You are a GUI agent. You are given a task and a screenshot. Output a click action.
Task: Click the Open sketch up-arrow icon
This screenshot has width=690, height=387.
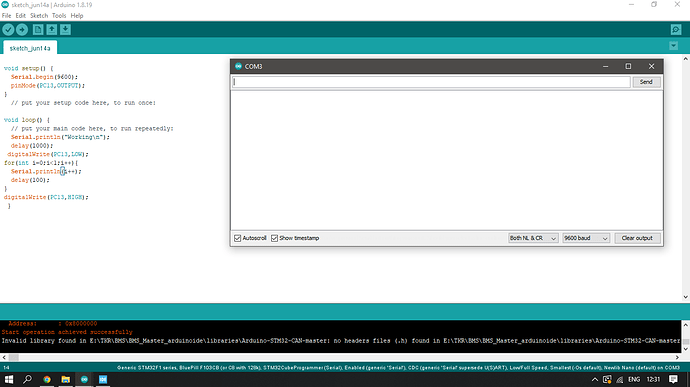tap(51, 29)
